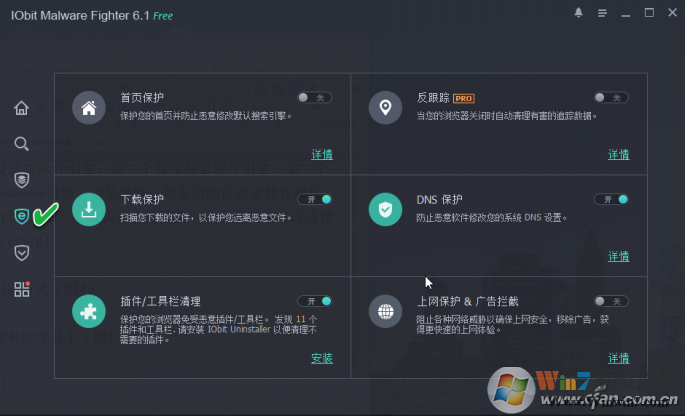Open the shield checkmark sidebar section

coord(21,253)
